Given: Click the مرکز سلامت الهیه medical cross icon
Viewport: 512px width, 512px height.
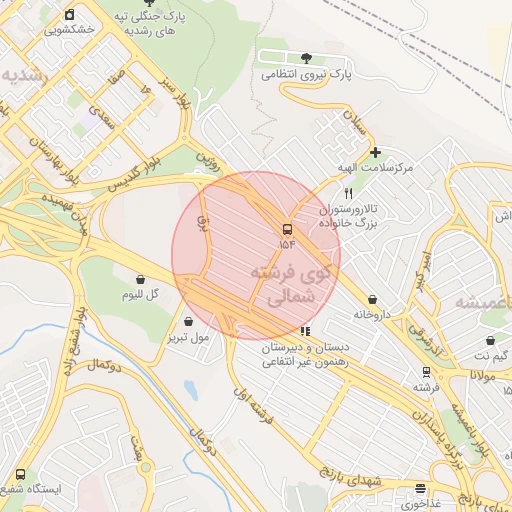Looking at the screenshot, I should 375,152.
